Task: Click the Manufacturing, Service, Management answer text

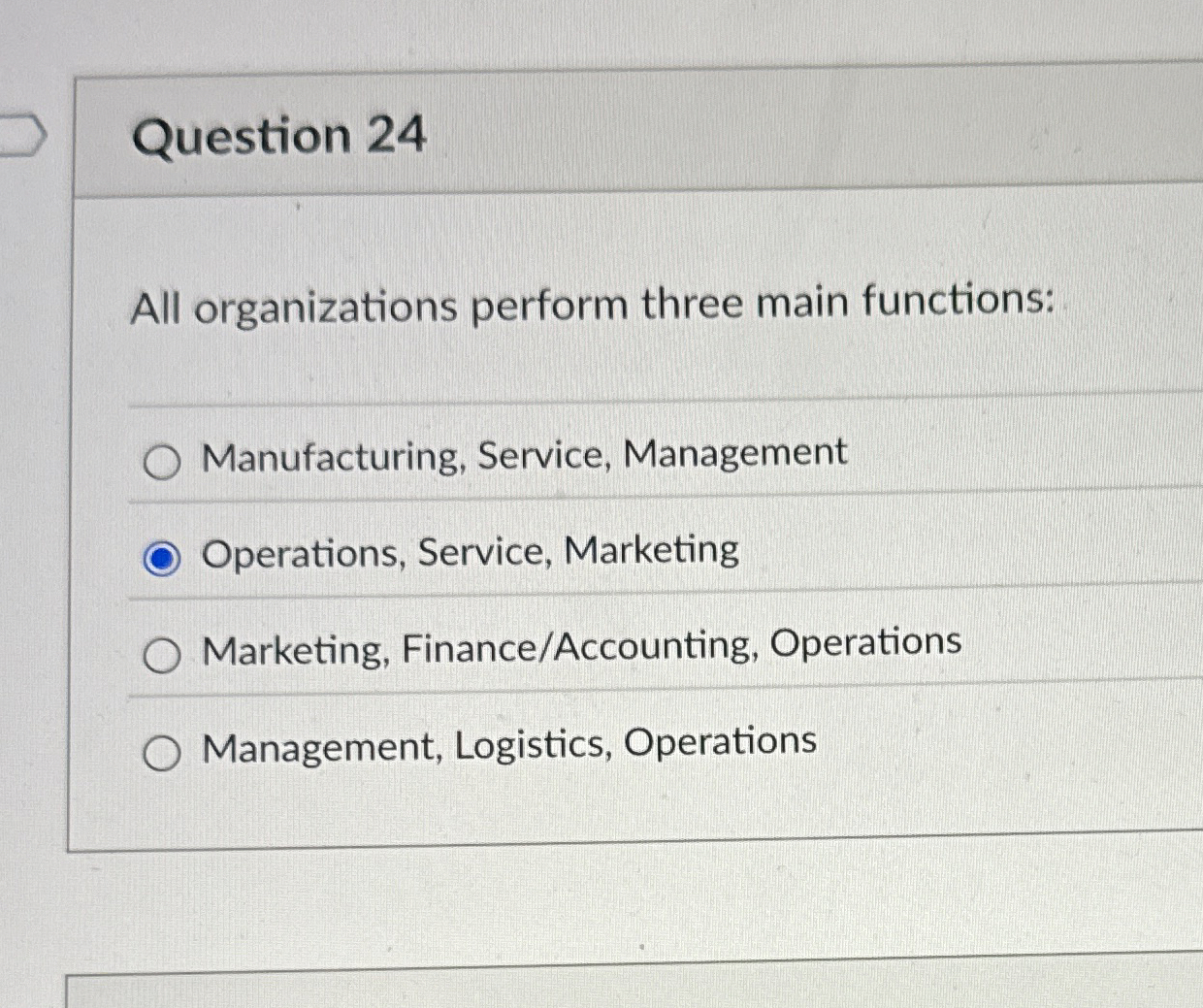Action: pyautogui.click(x=524, y=454)
